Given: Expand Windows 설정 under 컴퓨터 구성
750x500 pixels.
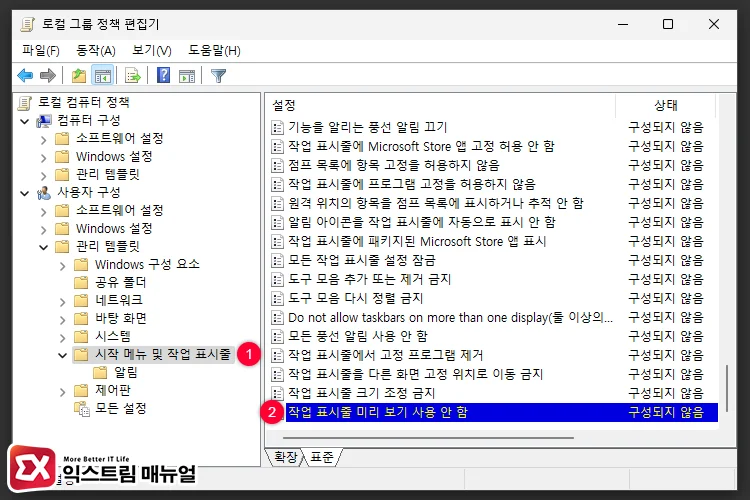Looking at the screenshot, I should pyautogui.click(x=44, y=158).
